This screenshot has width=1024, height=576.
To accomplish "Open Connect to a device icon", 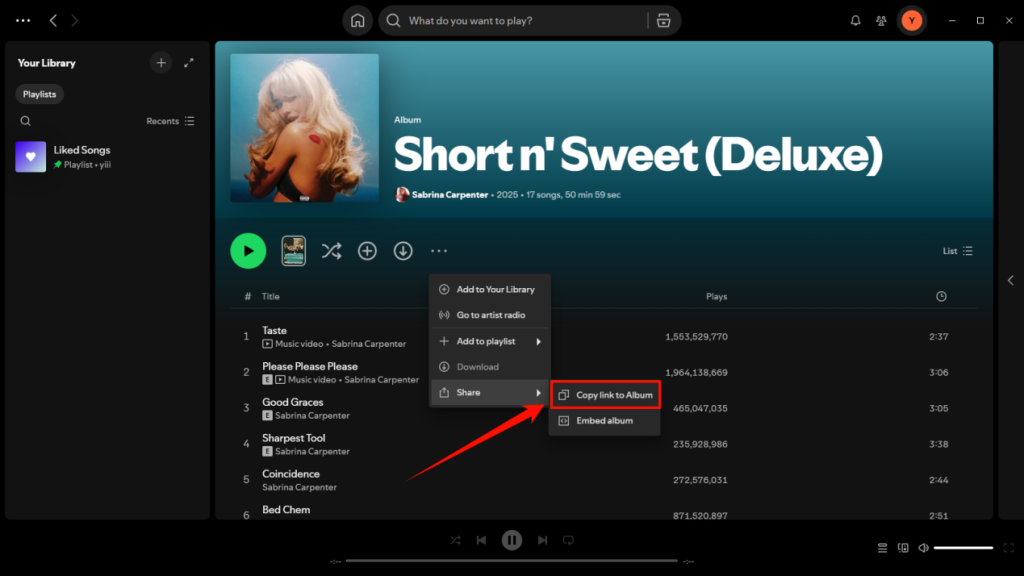I will (903, 548).
